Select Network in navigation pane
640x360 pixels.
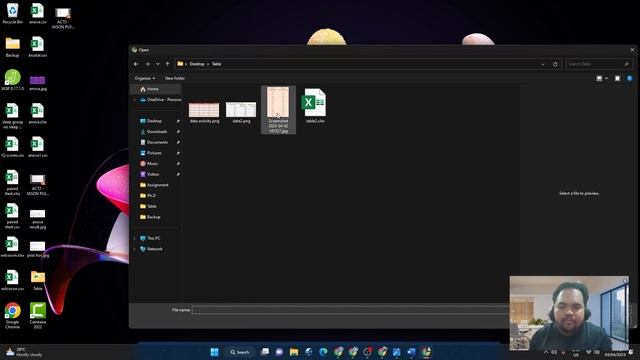[x=154, y=249]
